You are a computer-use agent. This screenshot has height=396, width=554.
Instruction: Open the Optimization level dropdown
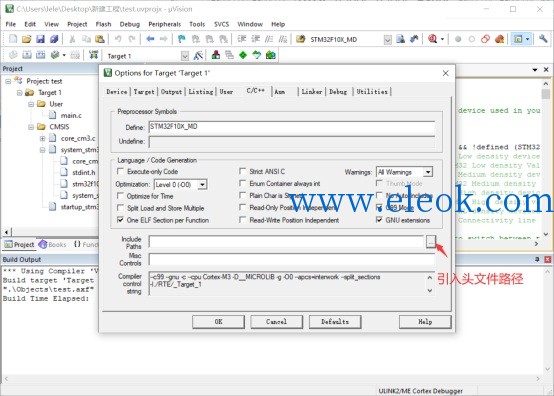202,184
